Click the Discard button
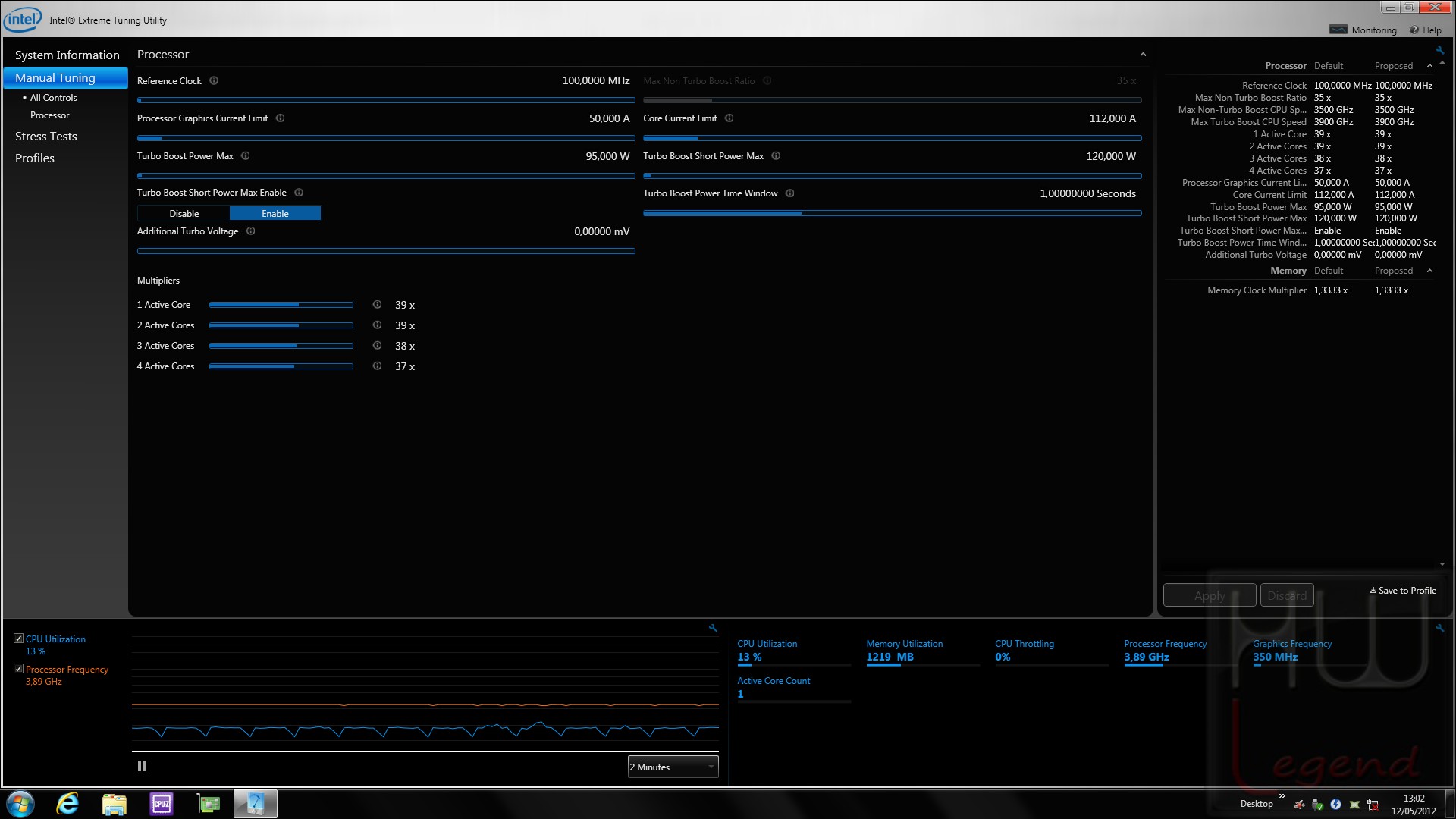The height and width of the screenshot is (819, 1456). 1287,595
